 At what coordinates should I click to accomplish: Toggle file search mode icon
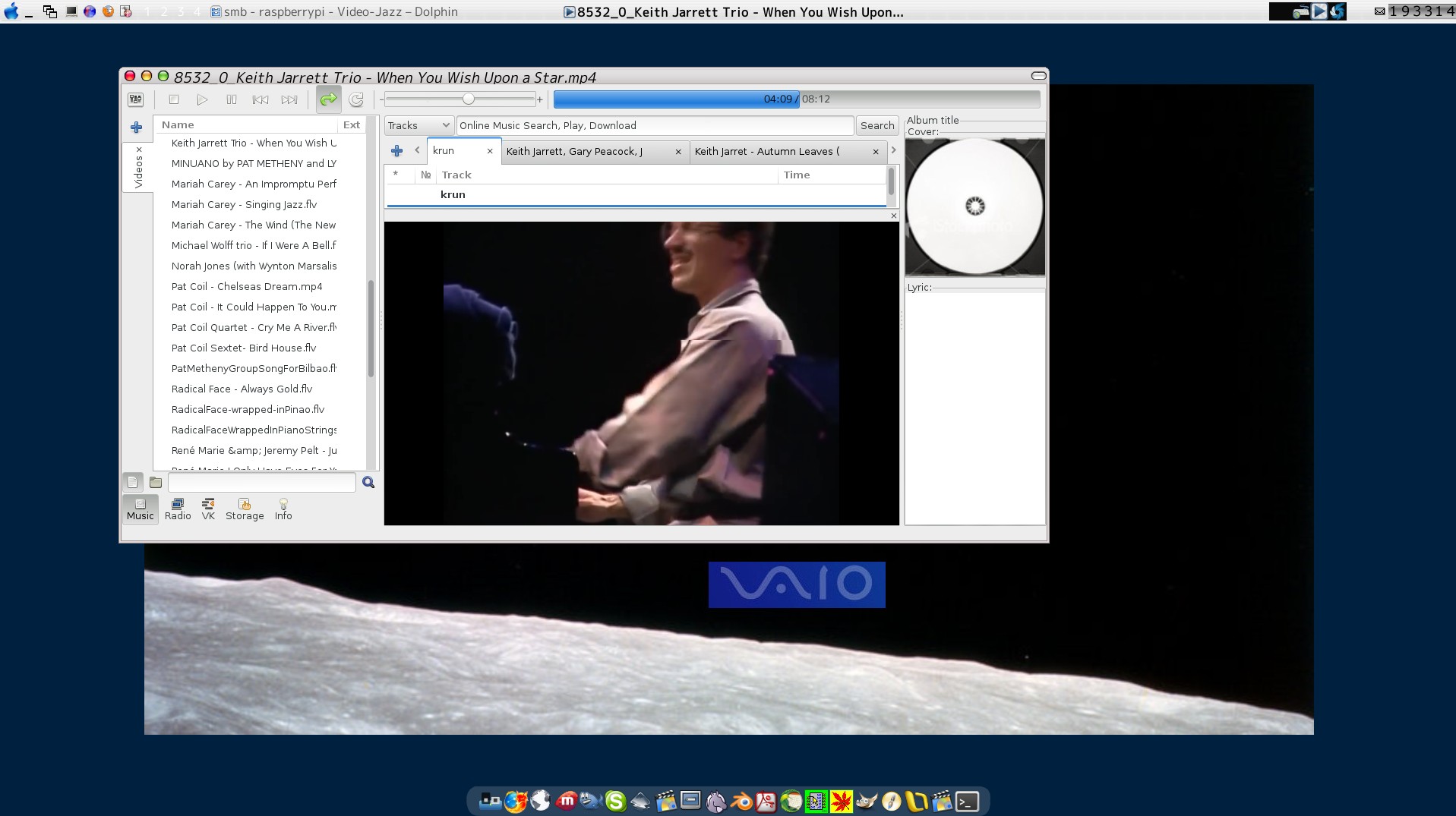(x=133, y=483)
